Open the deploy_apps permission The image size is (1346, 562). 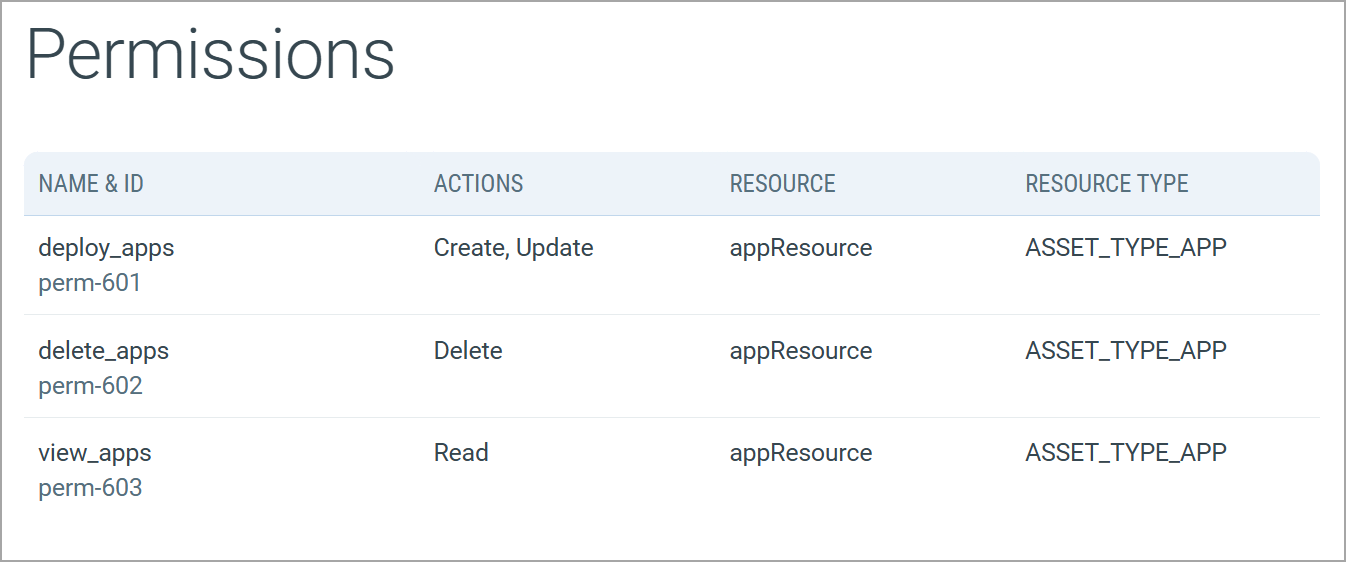coord(106,248)
